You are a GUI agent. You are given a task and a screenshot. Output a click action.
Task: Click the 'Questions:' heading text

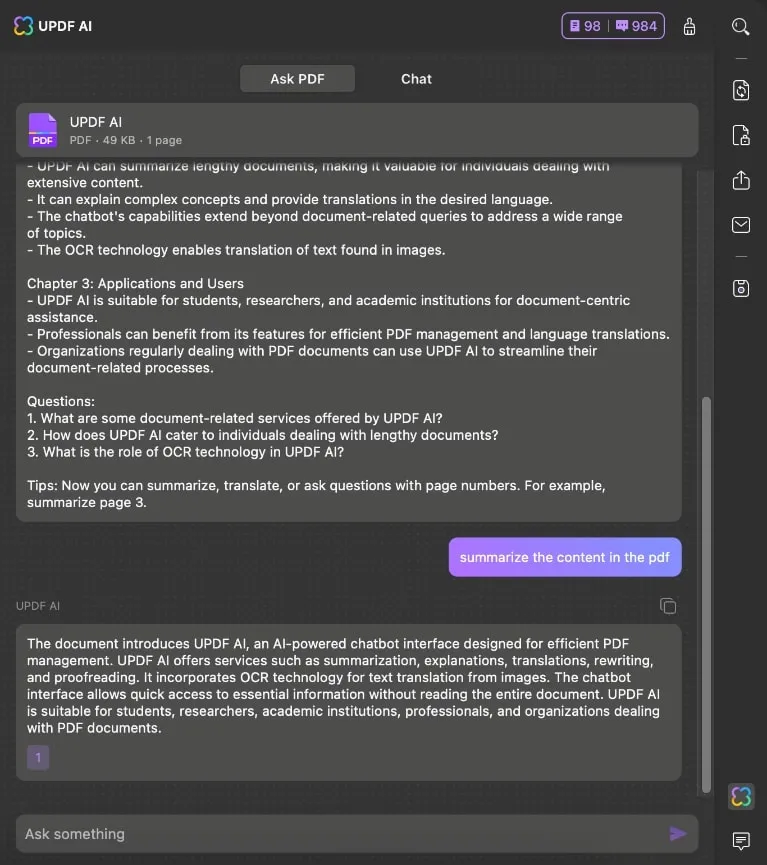pos(61,401)
